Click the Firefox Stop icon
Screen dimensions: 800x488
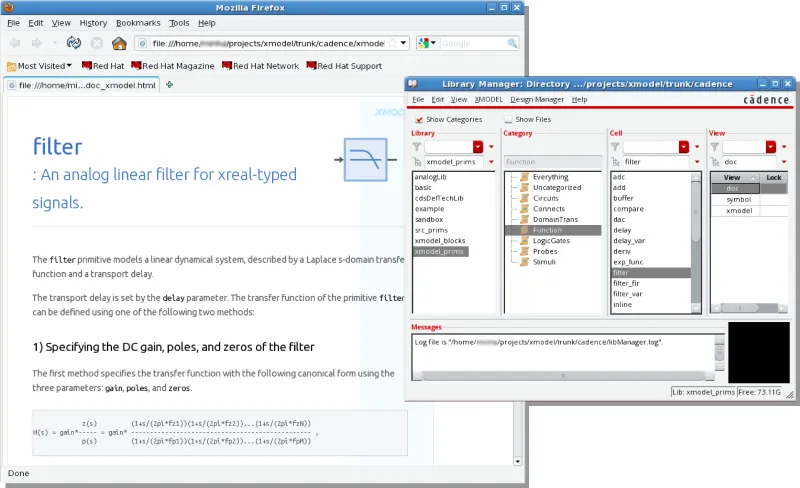coord(97,43)
